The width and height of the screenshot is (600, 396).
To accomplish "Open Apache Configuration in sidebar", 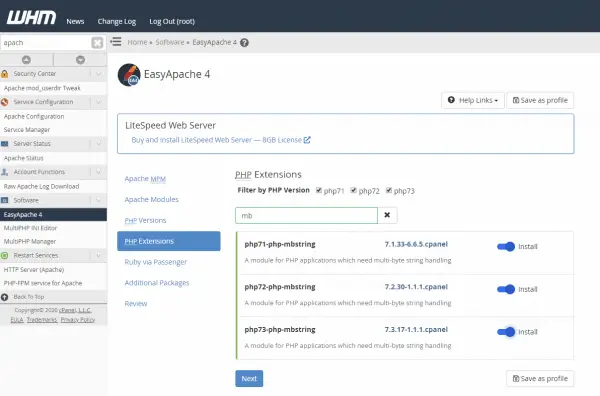I will click(x=34, y=116).
